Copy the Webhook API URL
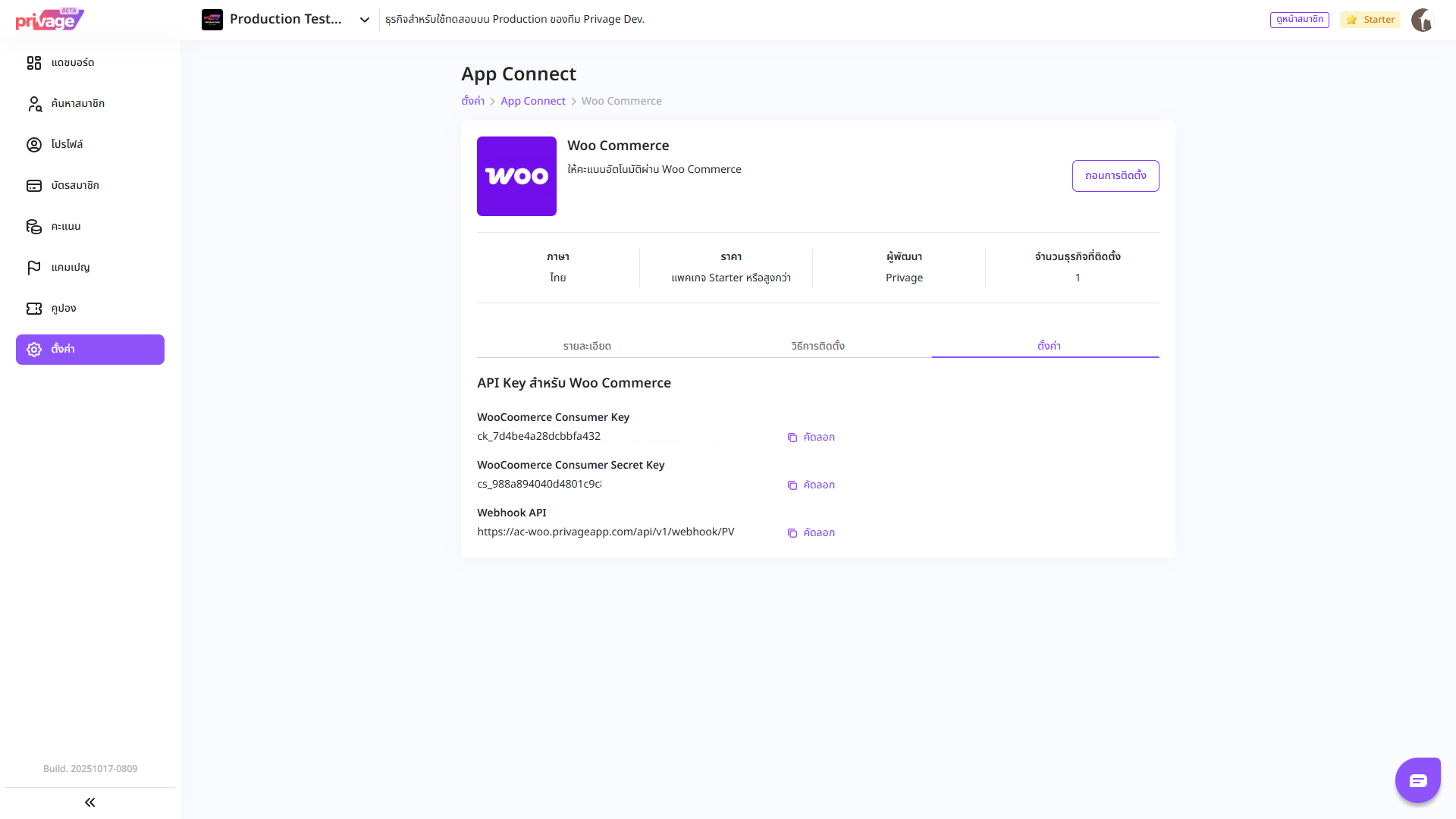 point(811,533)
